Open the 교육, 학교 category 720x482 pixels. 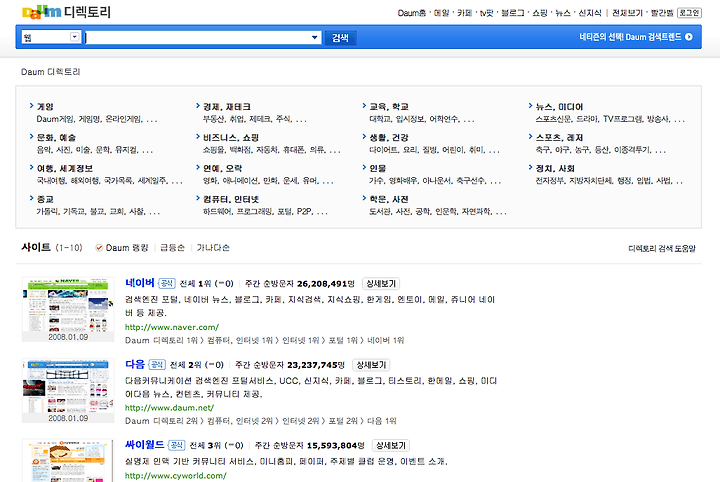[389, 106]
